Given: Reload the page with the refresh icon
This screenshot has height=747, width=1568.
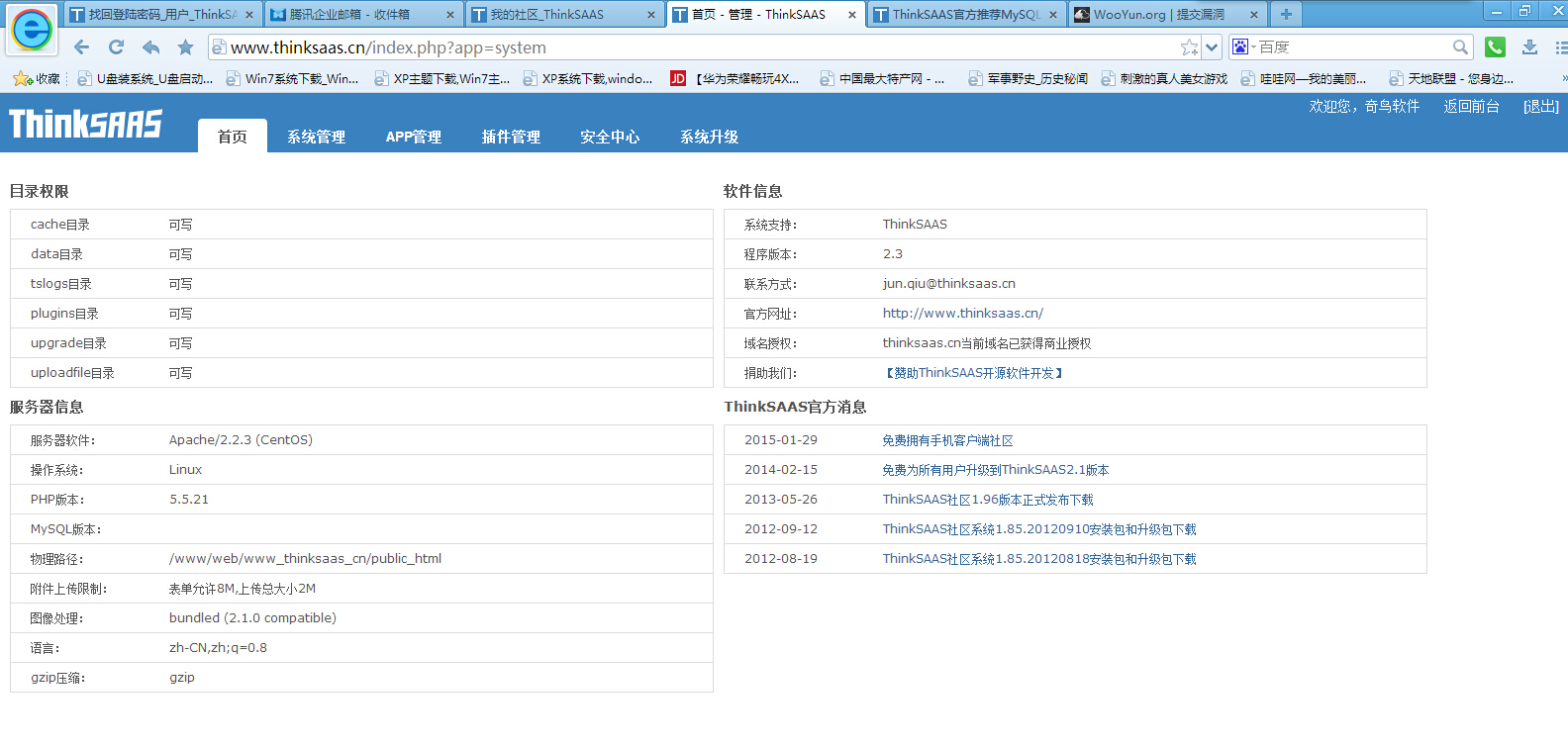Looking at the screenshot, I should tap(116, 47).
